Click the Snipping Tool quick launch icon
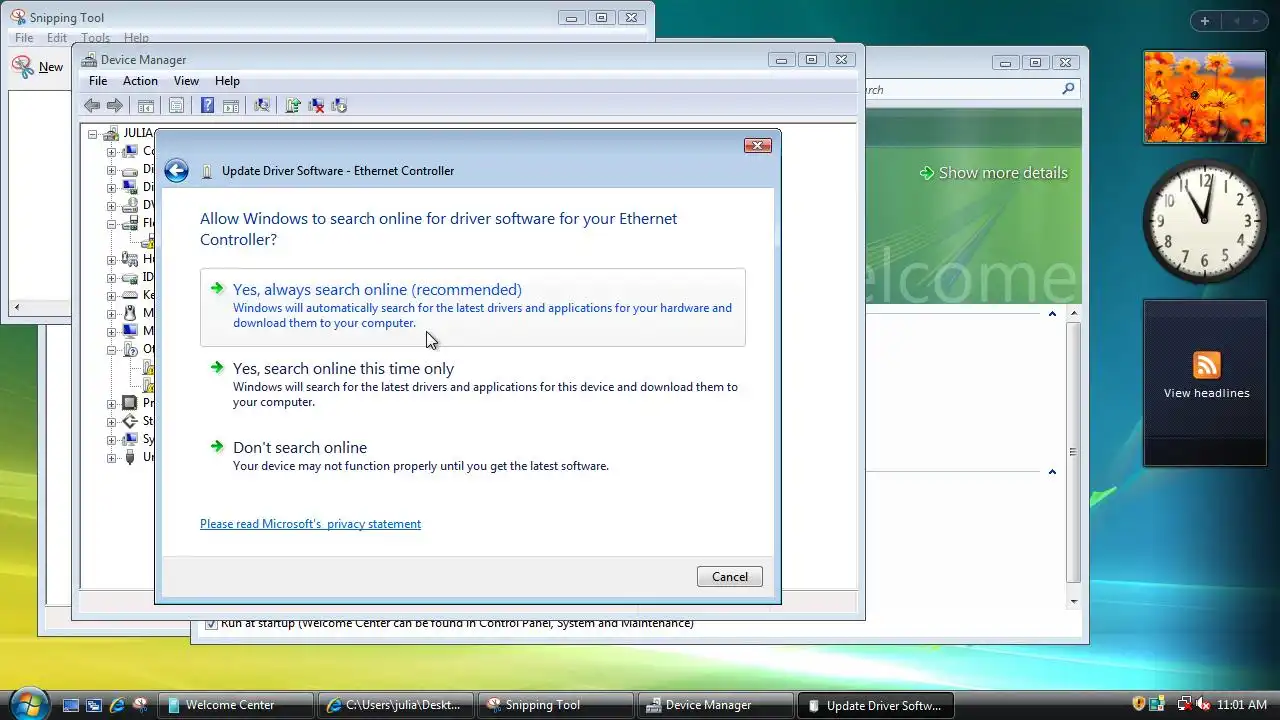This screenshot has width=1280, height=720. [x=140, y=705]
